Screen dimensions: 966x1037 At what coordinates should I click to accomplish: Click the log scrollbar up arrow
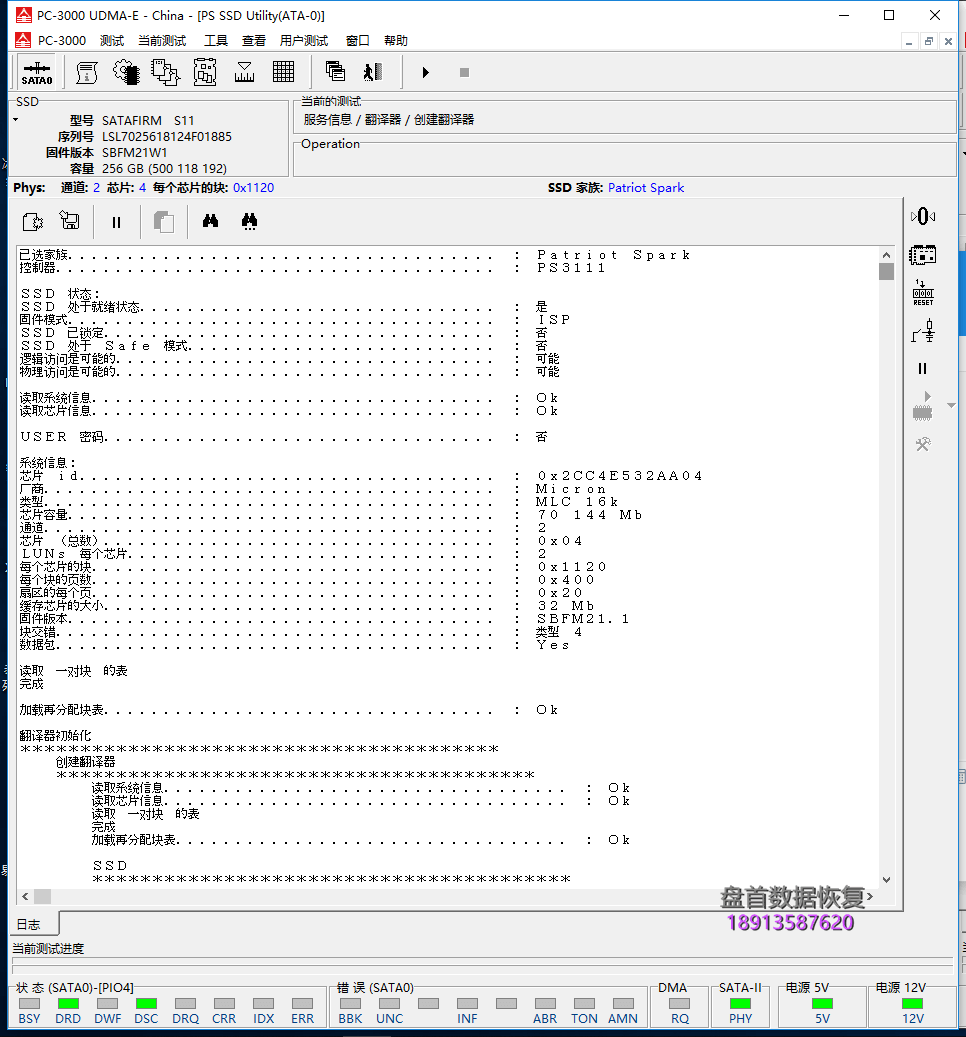[886, 255]
